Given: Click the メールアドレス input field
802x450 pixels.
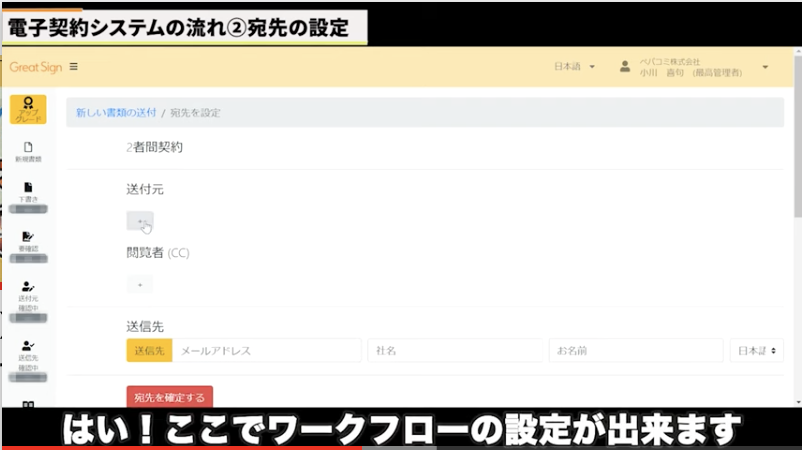Looking at the screenshot, I should click(266, 350).
